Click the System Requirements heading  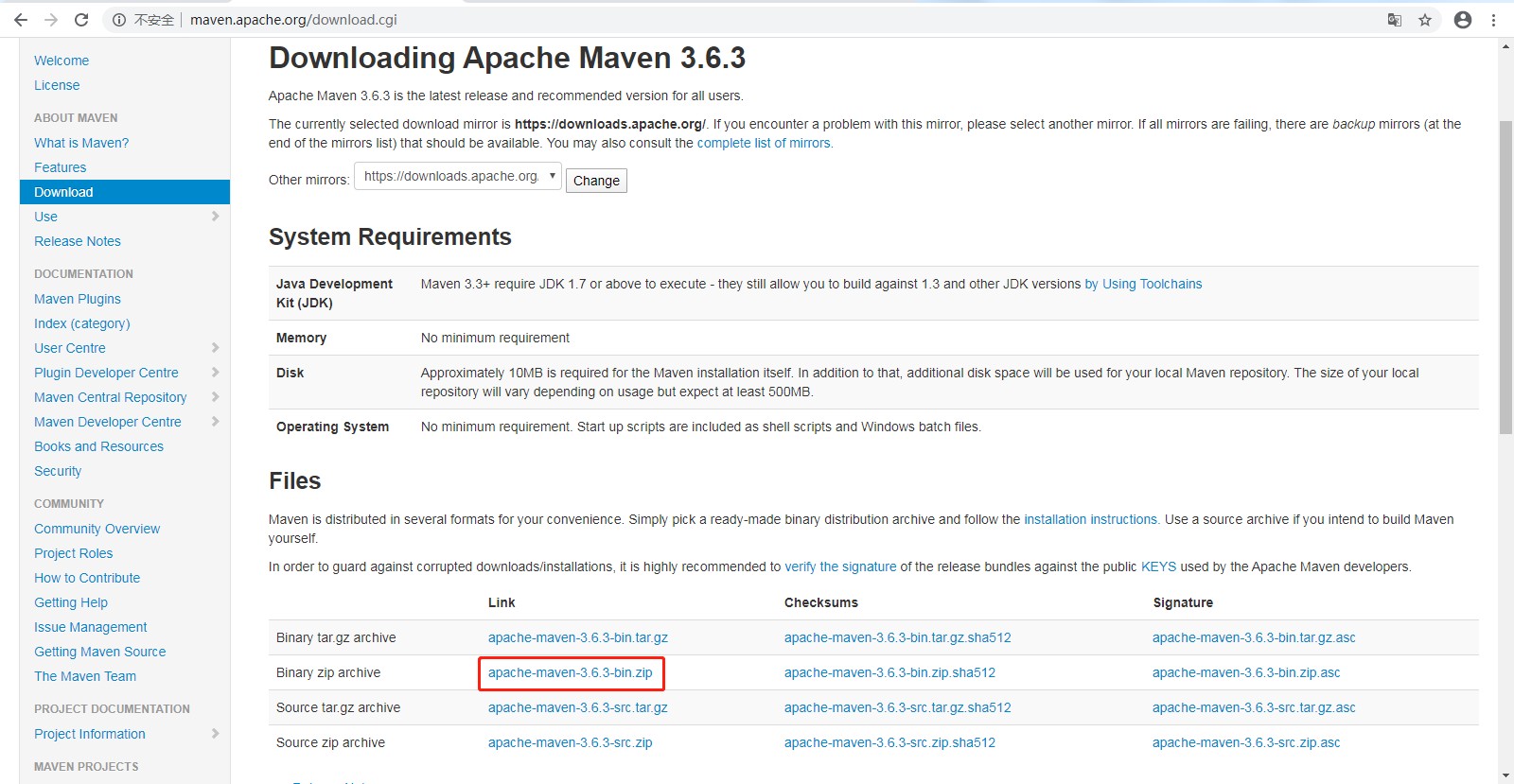390,236
